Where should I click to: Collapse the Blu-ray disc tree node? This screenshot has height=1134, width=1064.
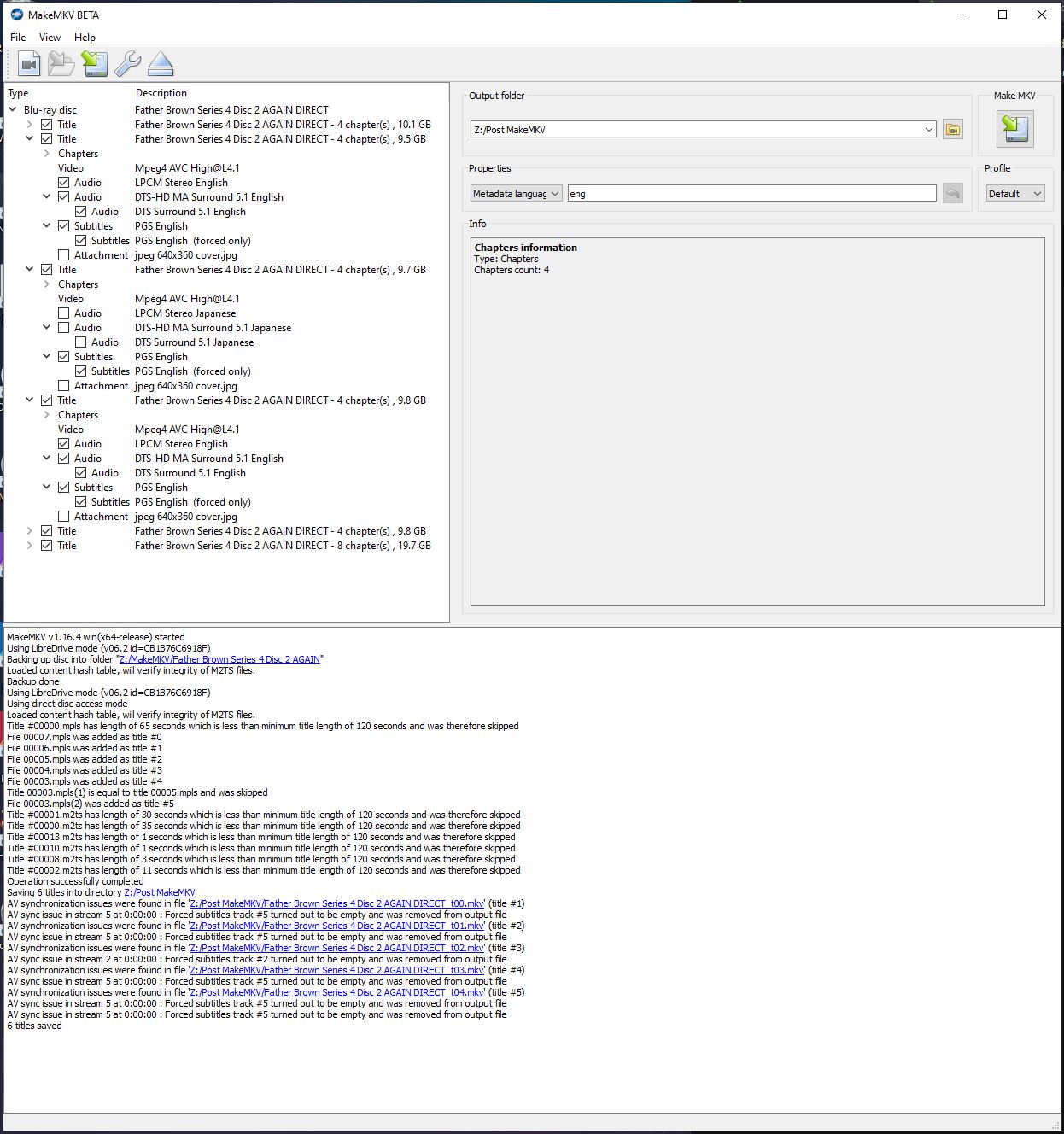(13, 109)
